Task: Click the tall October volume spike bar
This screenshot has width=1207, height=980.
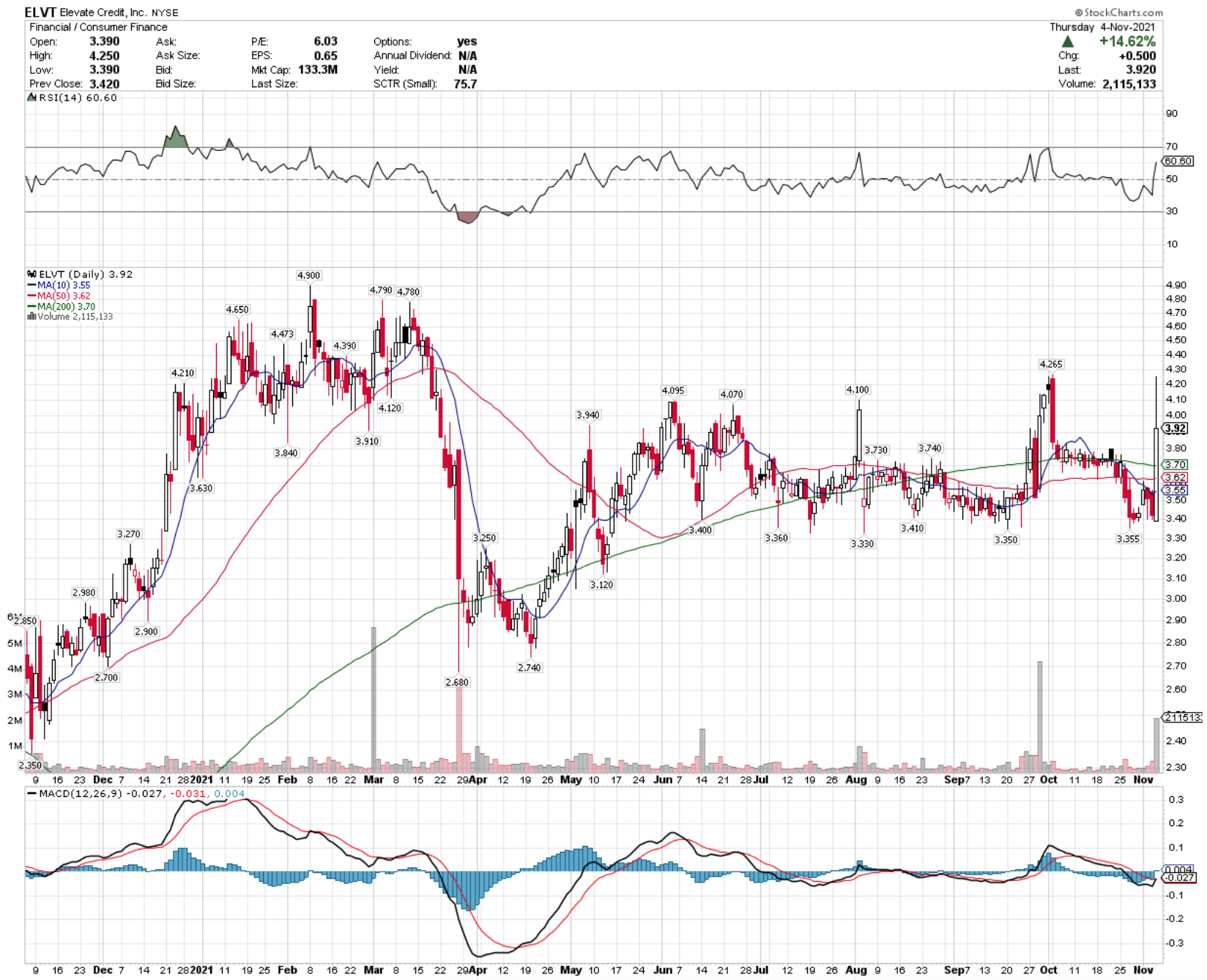Action: click(1039, 716)
